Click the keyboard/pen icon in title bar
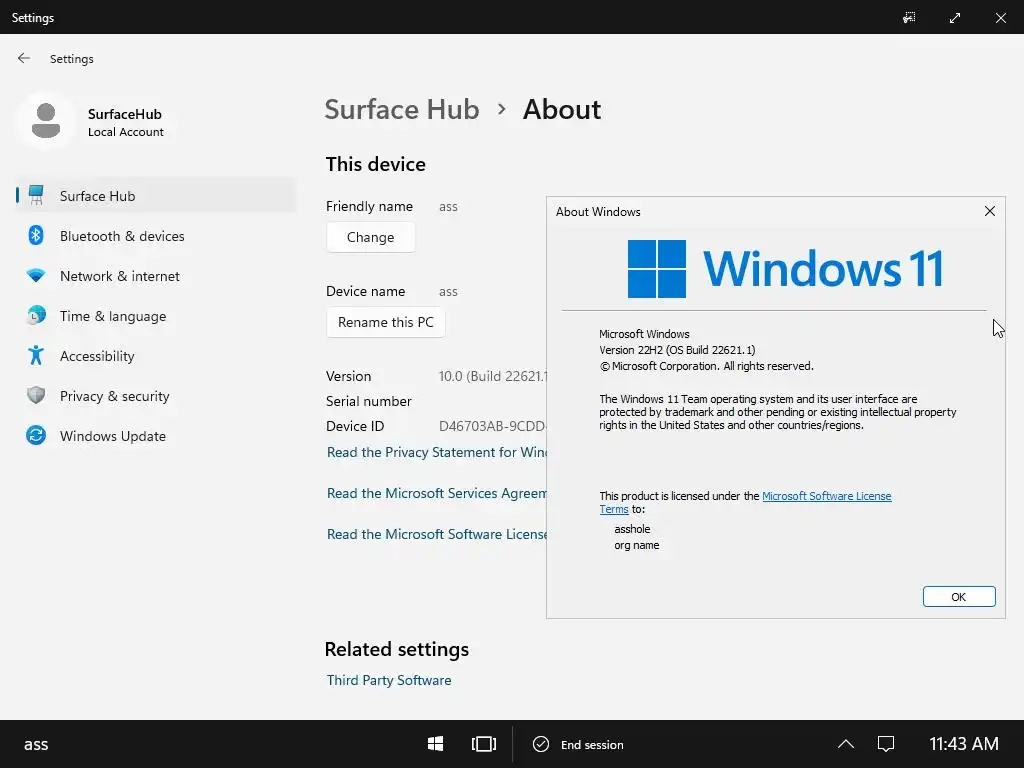 click(909, 18)
